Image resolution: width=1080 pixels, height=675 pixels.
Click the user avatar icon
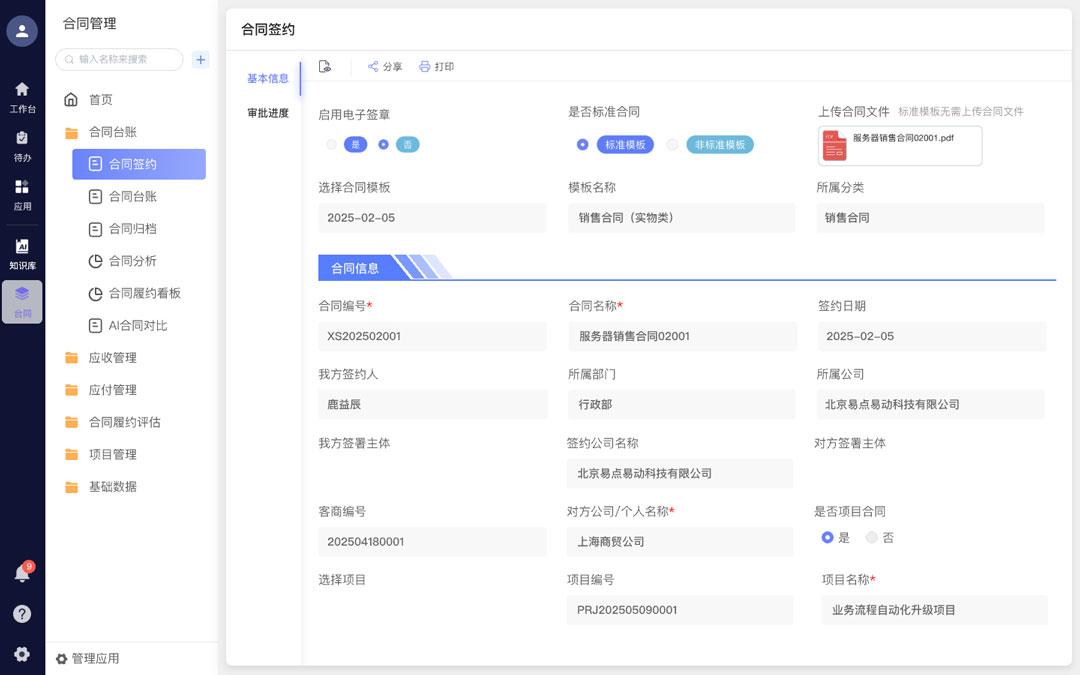(22, 31)
